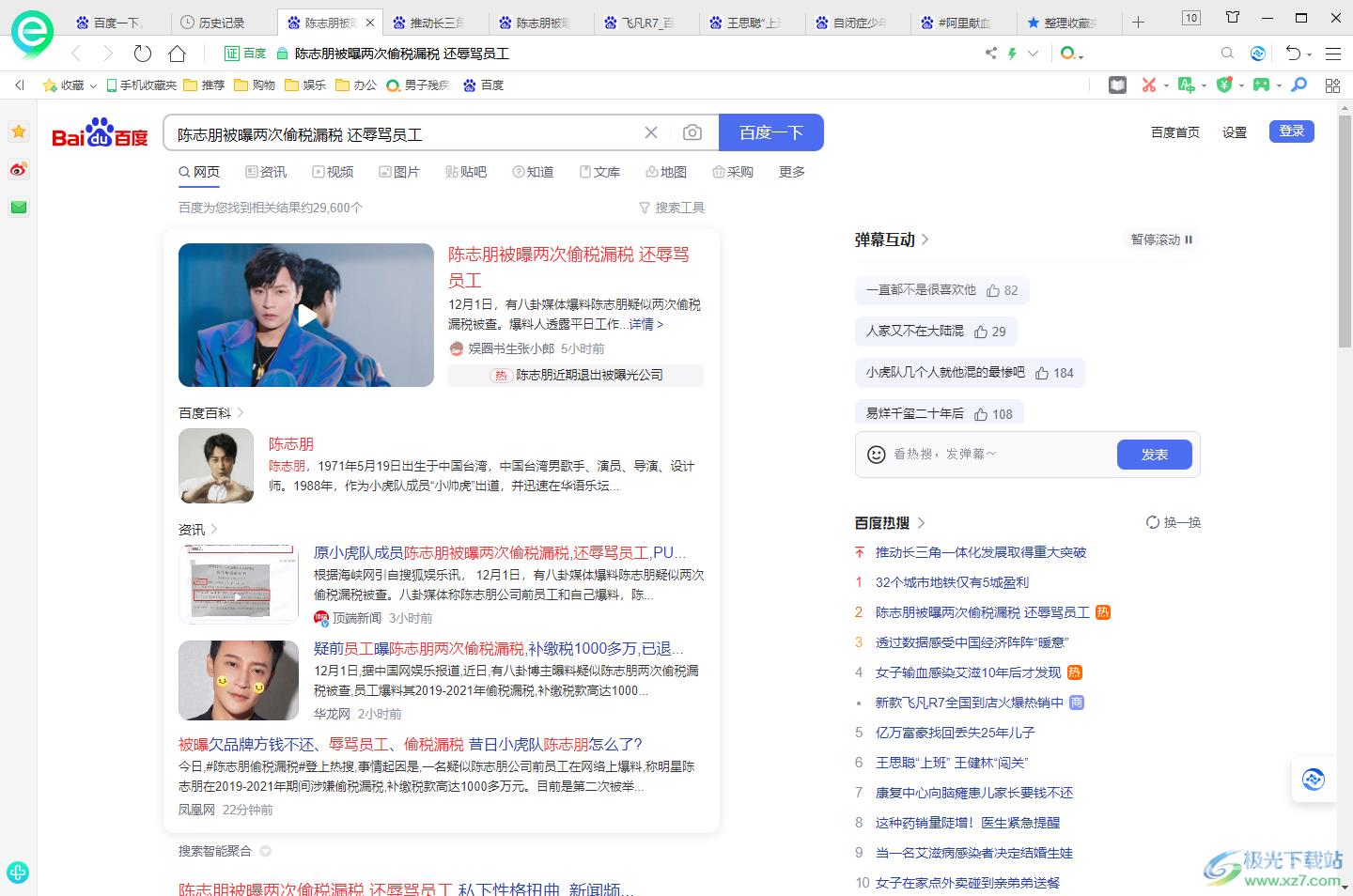Open the 收藏 bookmarks dropdown
1353x896 pixels.
(70, 85)
